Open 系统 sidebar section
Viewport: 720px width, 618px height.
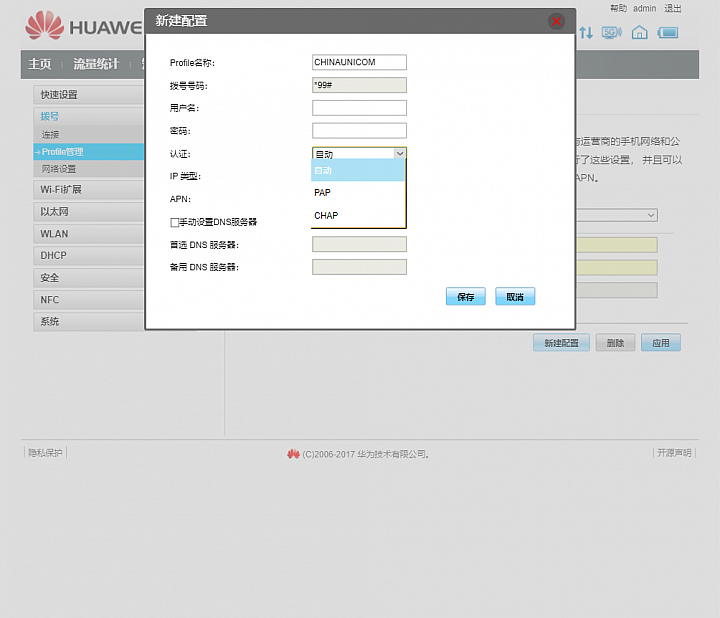click(89, 321)
